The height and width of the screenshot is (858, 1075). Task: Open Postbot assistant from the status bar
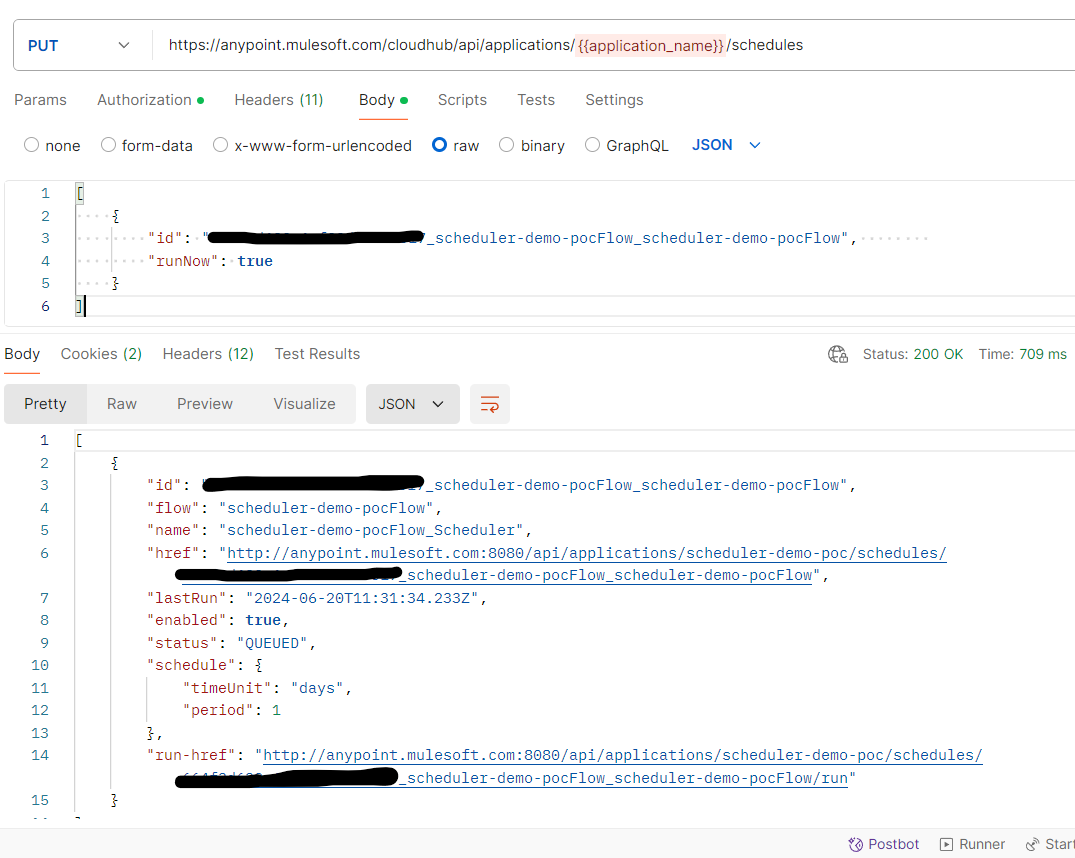click(x=884, y=844)
